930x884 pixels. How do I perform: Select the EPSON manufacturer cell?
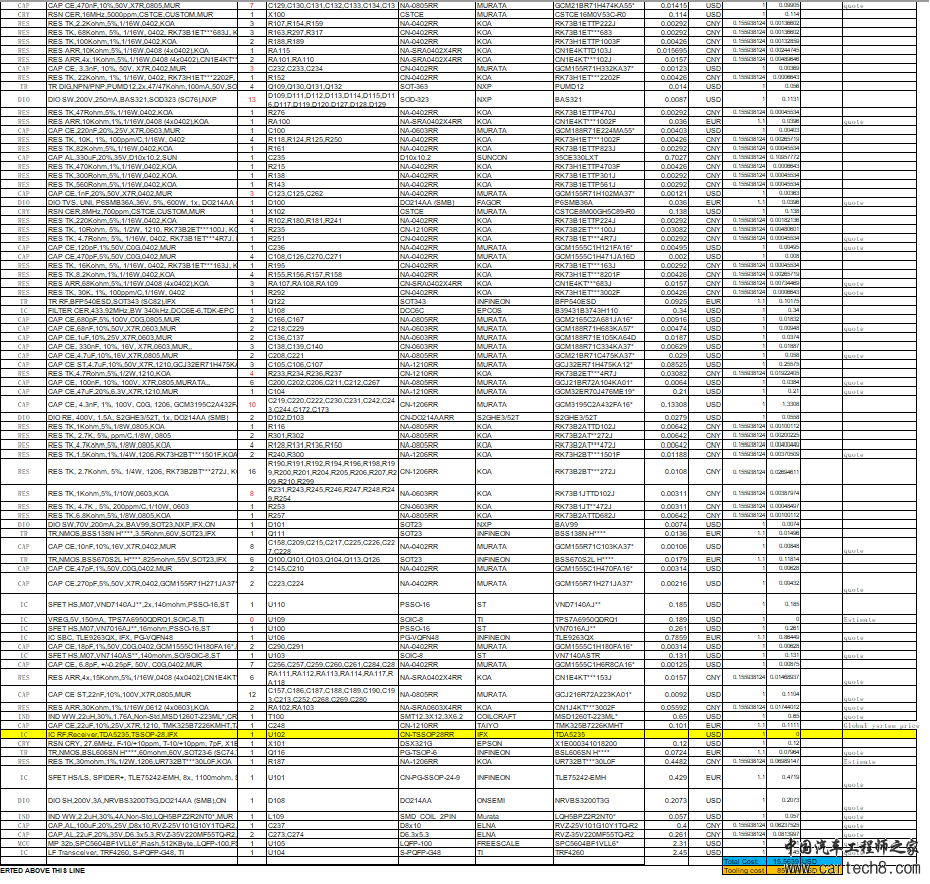[514, 743]
